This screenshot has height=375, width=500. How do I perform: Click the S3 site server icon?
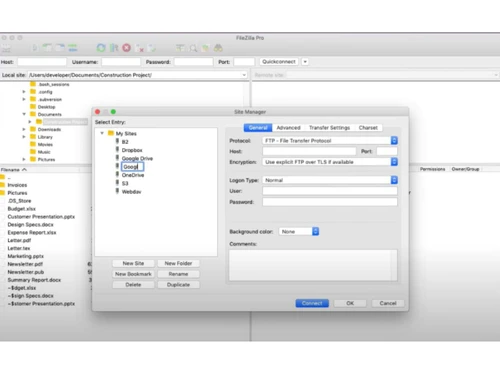tap(117, 183)
